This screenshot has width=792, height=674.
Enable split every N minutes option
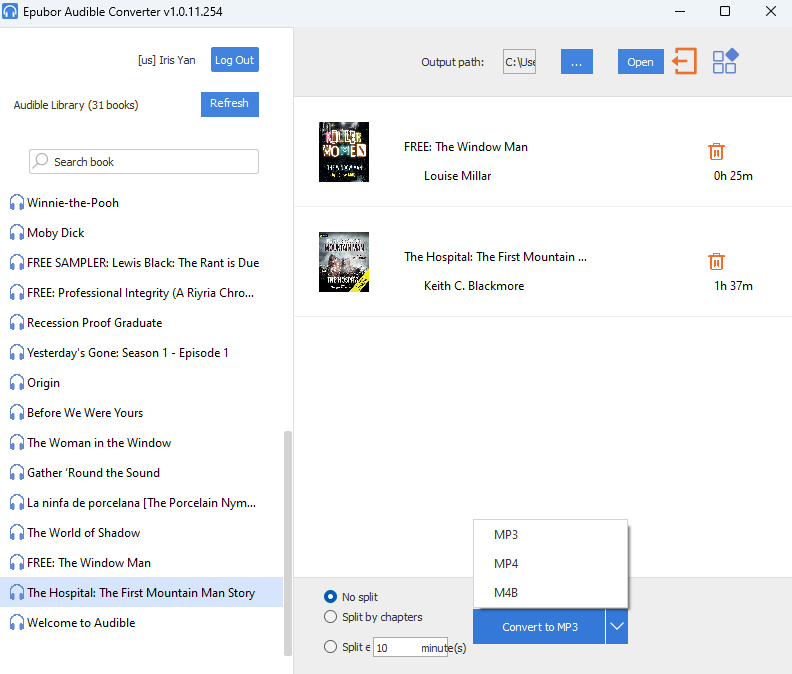point(331,647)
